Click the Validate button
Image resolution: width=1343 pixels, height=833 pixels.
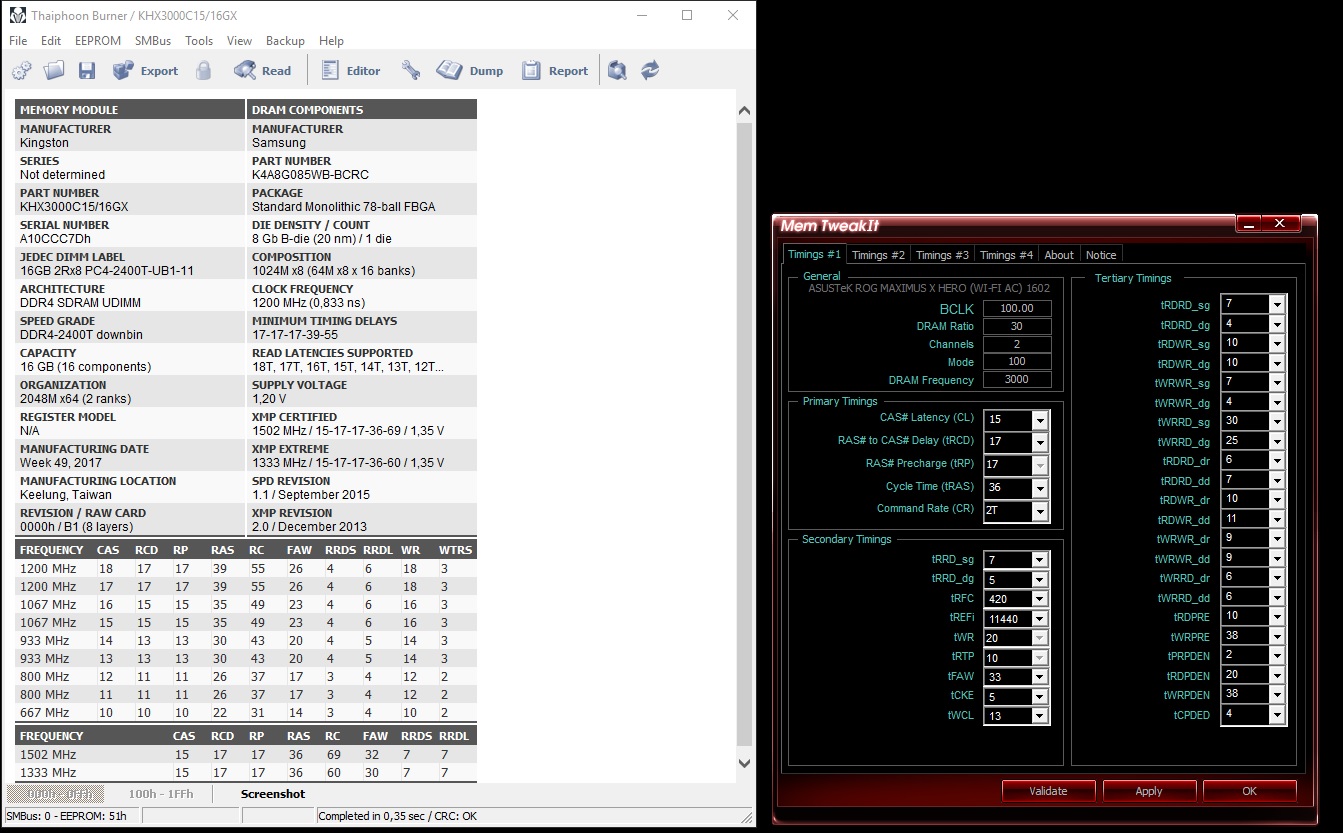tap(1048, 791)
